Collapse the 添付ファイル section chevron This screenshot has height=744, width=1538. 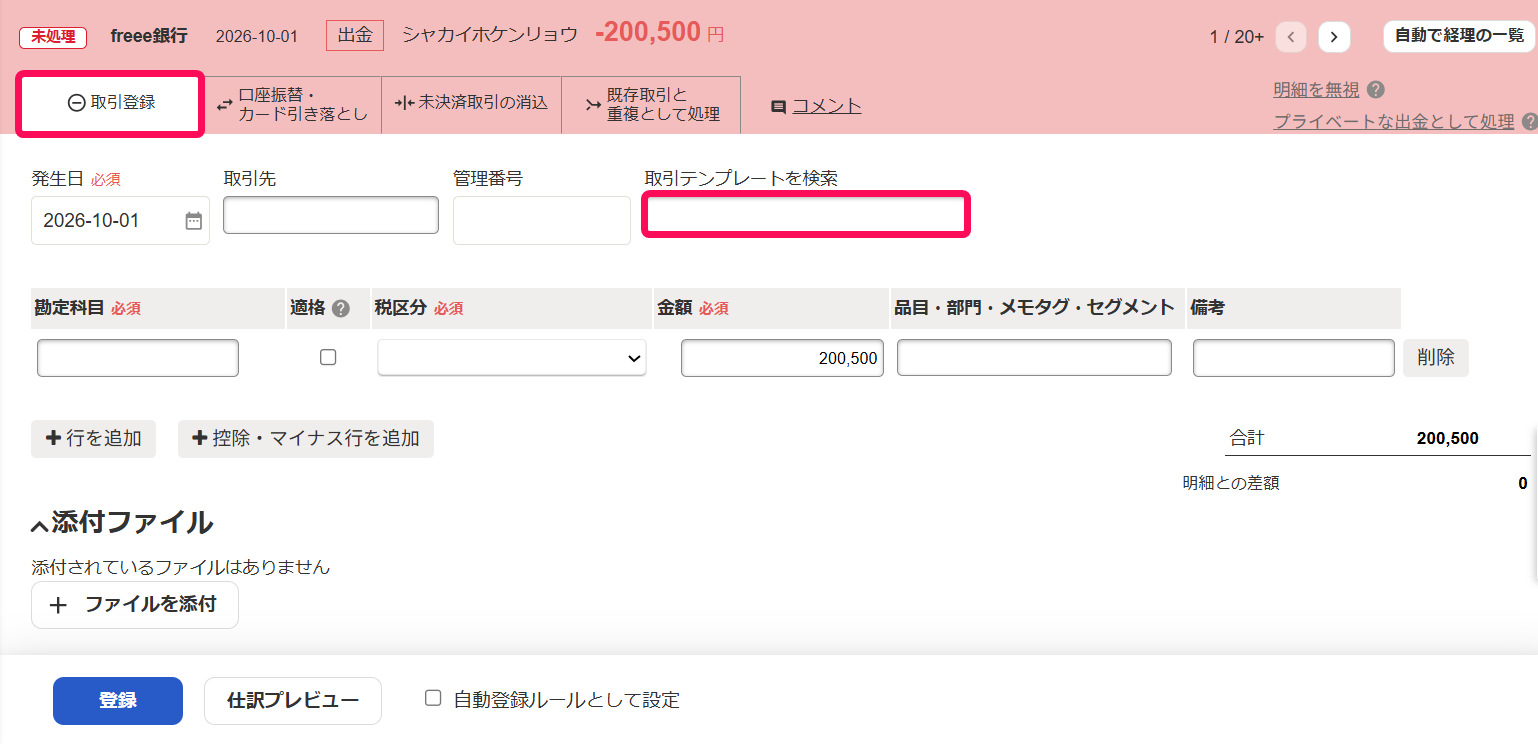tap(39, 525)
